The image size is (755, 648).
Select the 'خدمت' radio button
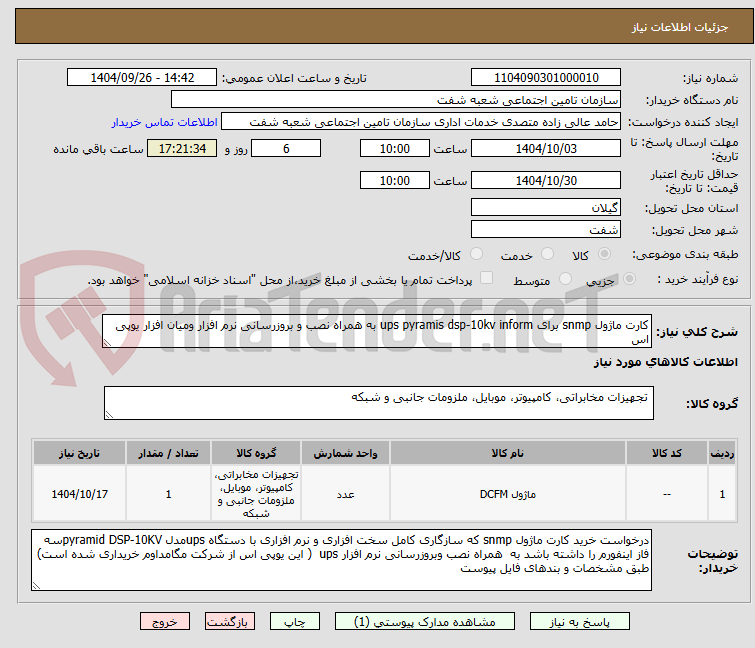(x=547, y=254)
